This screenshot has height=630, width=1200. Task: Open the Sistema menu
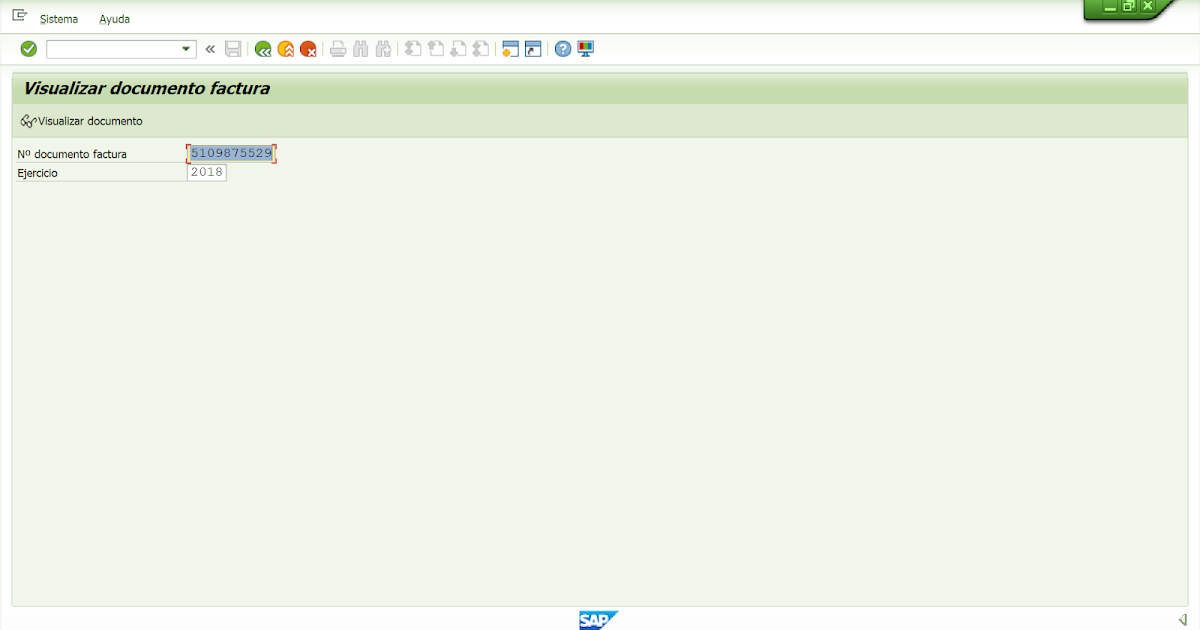[x=58, y=18]
